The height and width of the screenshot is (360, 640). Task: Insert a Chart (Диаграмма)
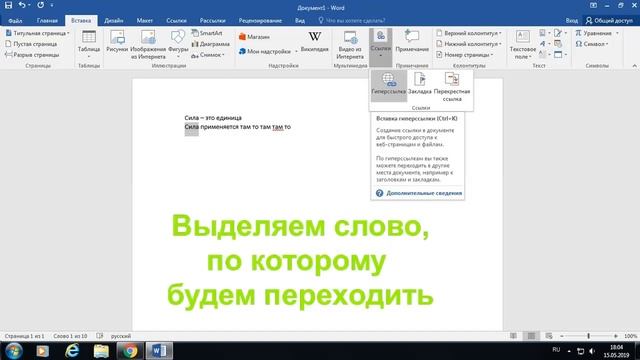point(211,44)
